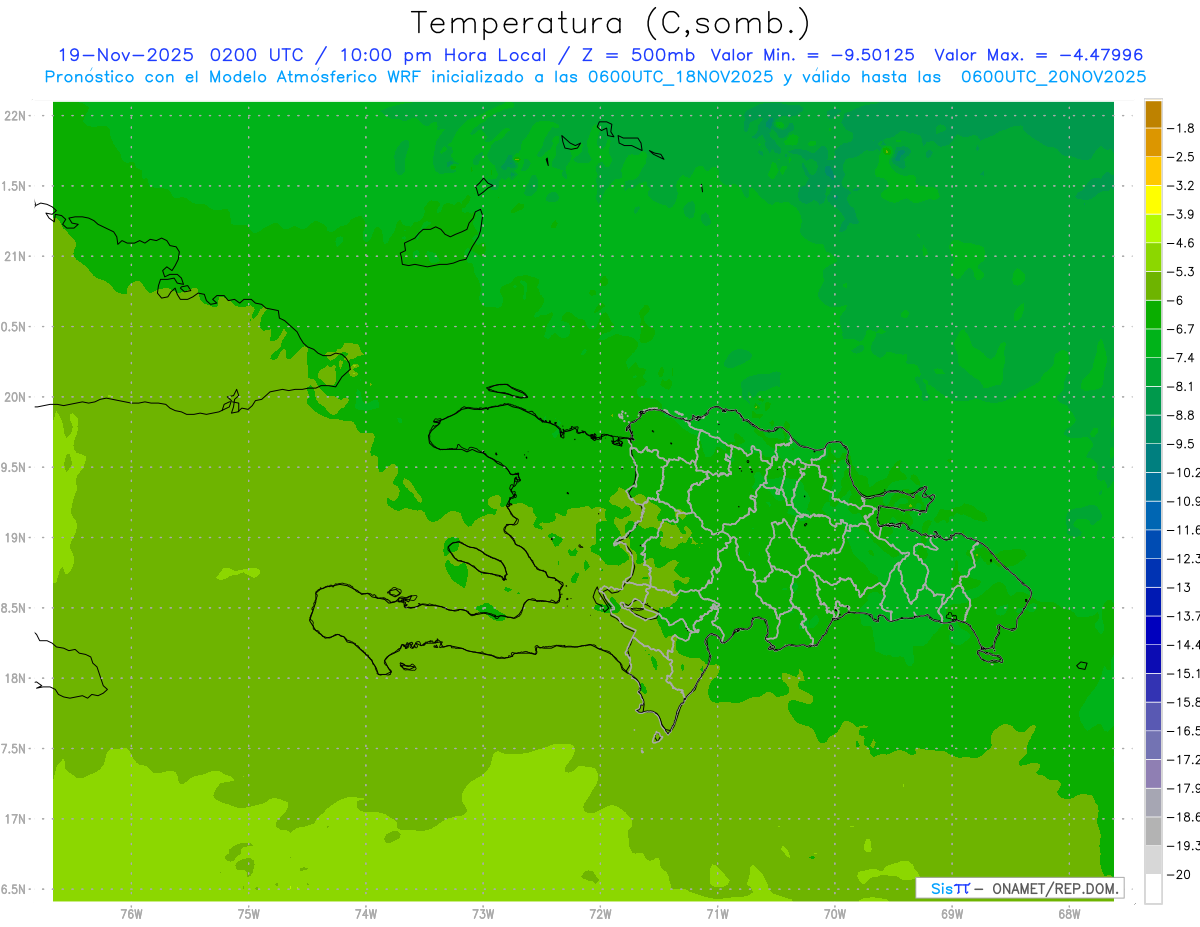Click the '70W' longitude label
Image resolution: width=1200 pixels, height=927 pixels.
coord(835,914)
